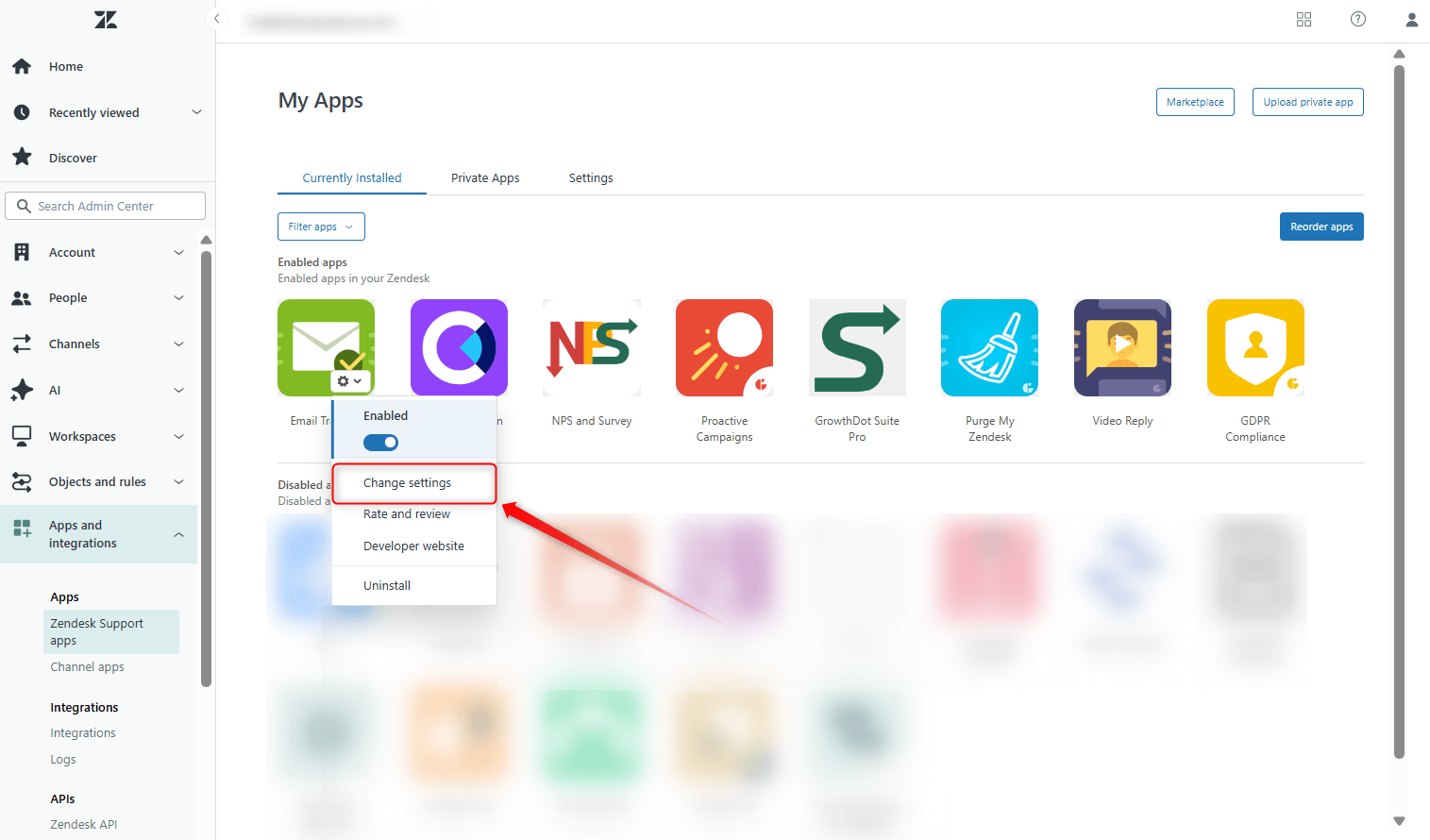The height and width of the screenshot is (840, 1430).
Task: Switch to the Private Apps tab
Action: 485,177
